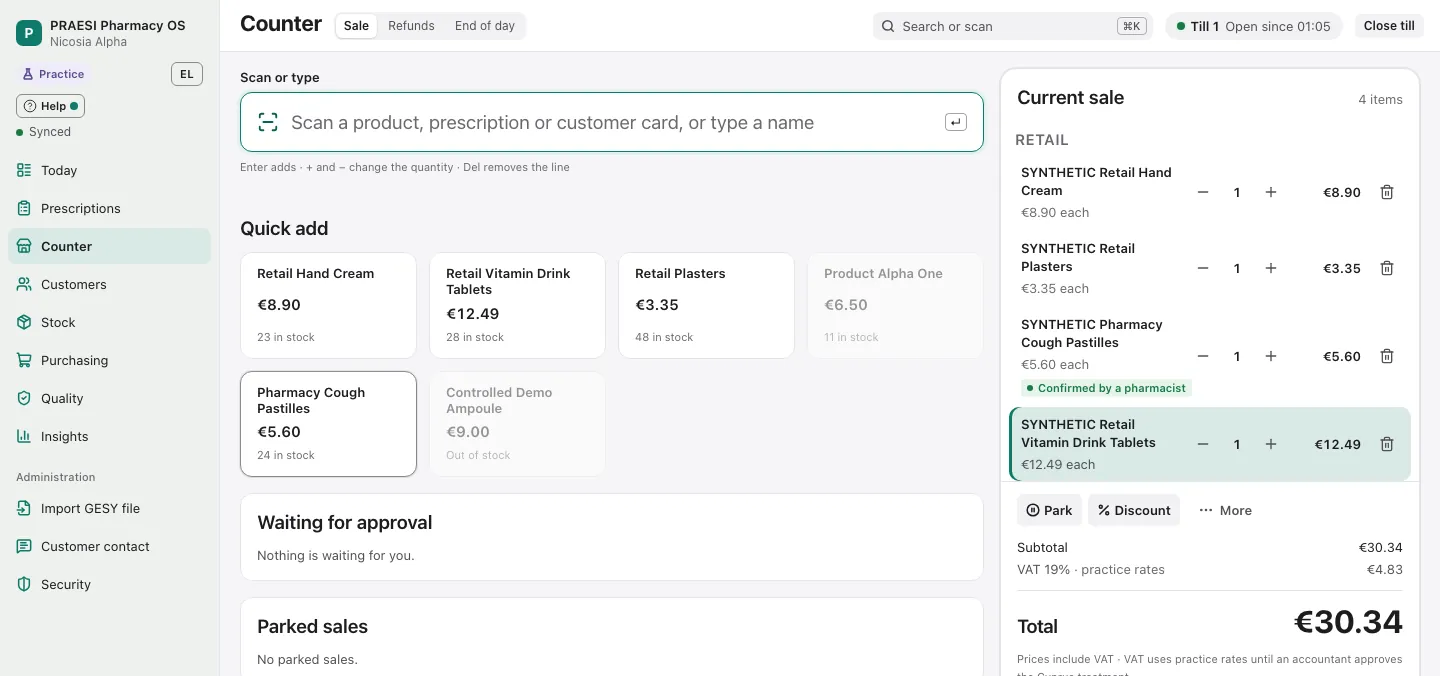1440x676 pixels.
Task: Switch to the Sale tab
Action: coord(356,26)
